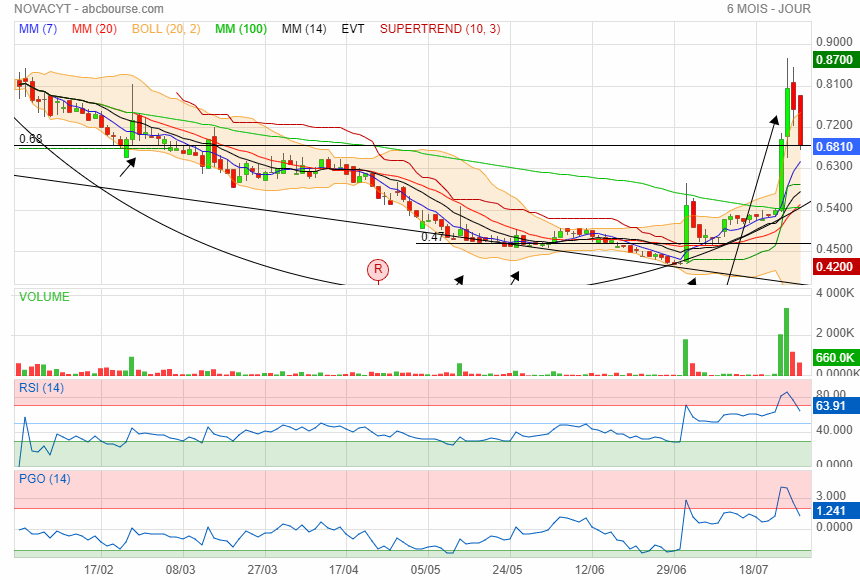The height and width of the screenshot is (580, 860).
Task: Click the EVT legend label
Action: (x=353, y=29)
